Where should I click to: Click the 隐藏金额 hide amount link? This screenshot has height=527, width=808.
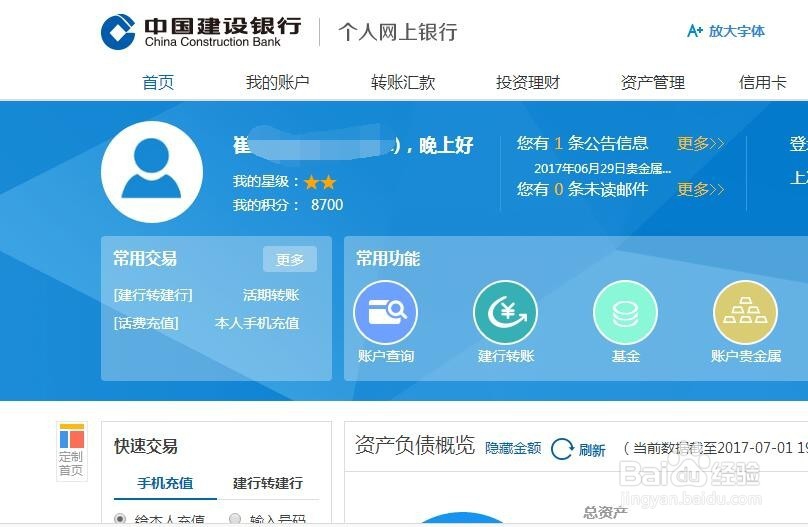[513, 449]
